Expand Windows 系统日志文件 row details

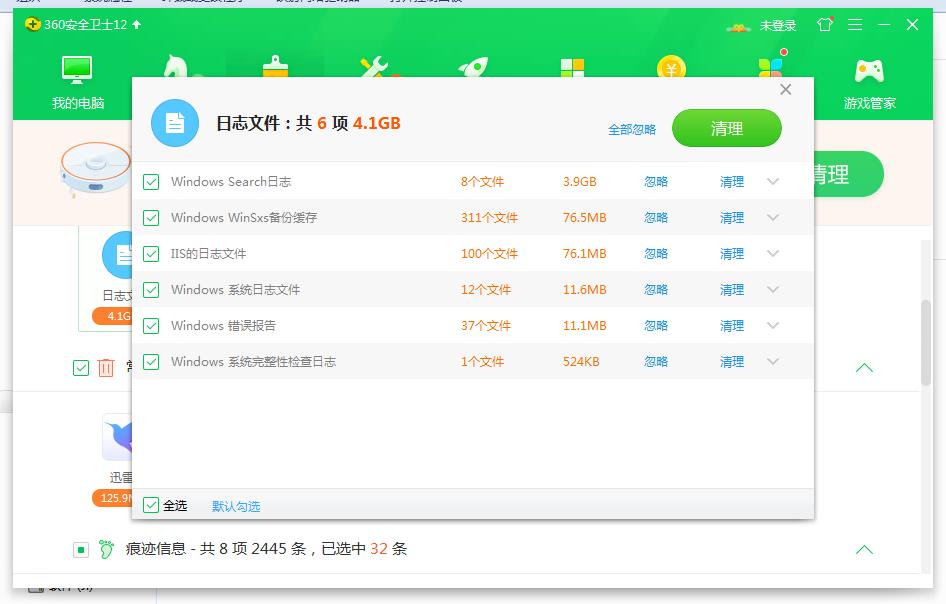[773, 290]
